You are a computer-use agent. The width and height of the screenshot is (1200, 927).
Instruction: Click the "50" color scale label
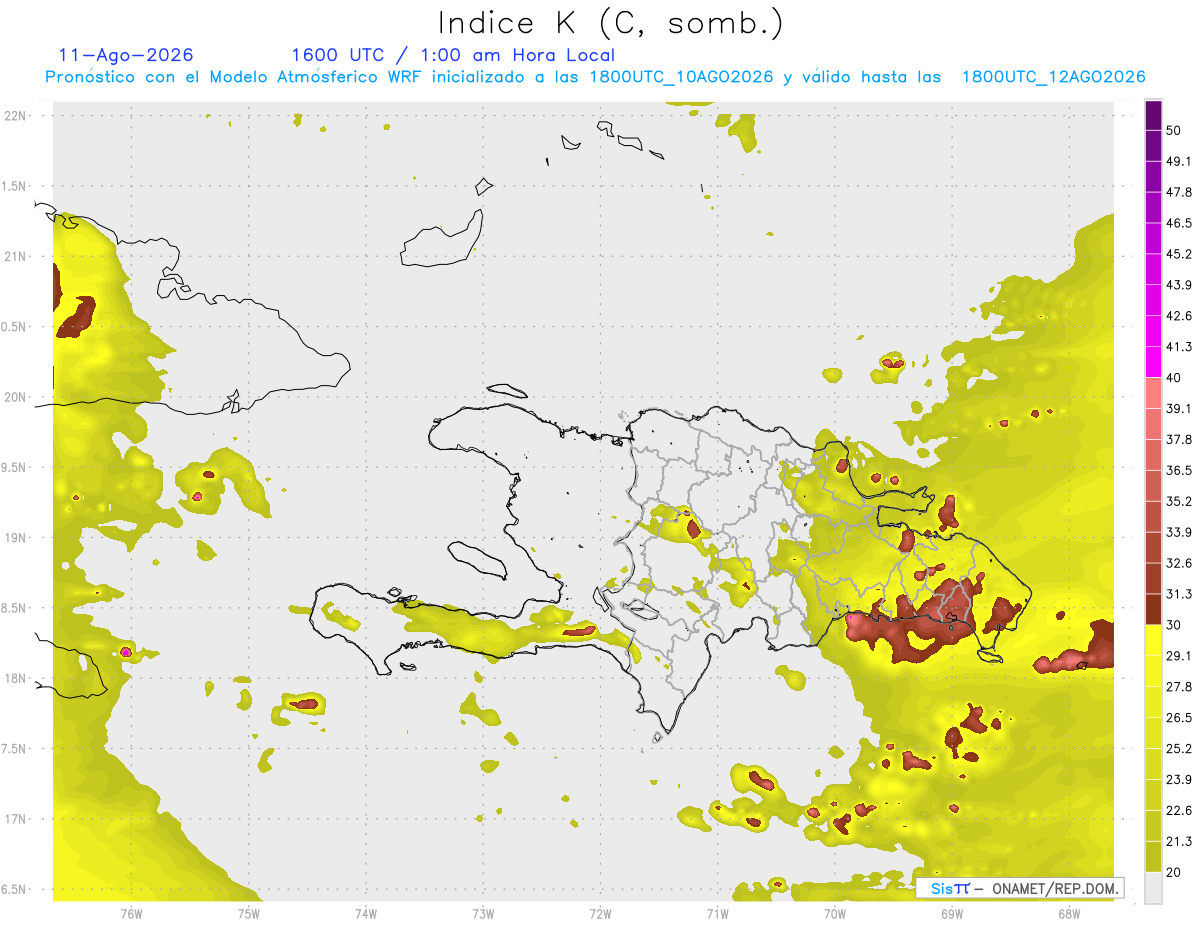point(1173,130)
